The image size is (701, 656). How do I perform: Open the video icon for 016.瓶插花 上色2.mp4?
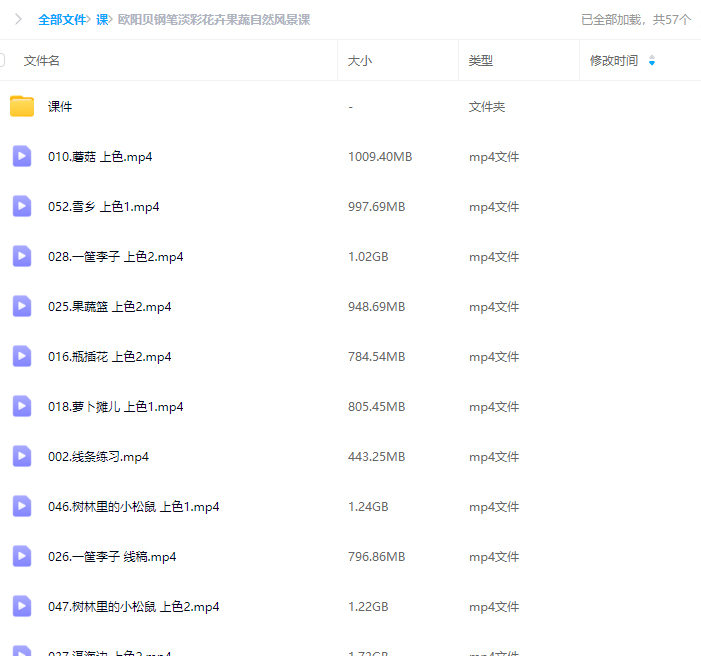(22, 356)
